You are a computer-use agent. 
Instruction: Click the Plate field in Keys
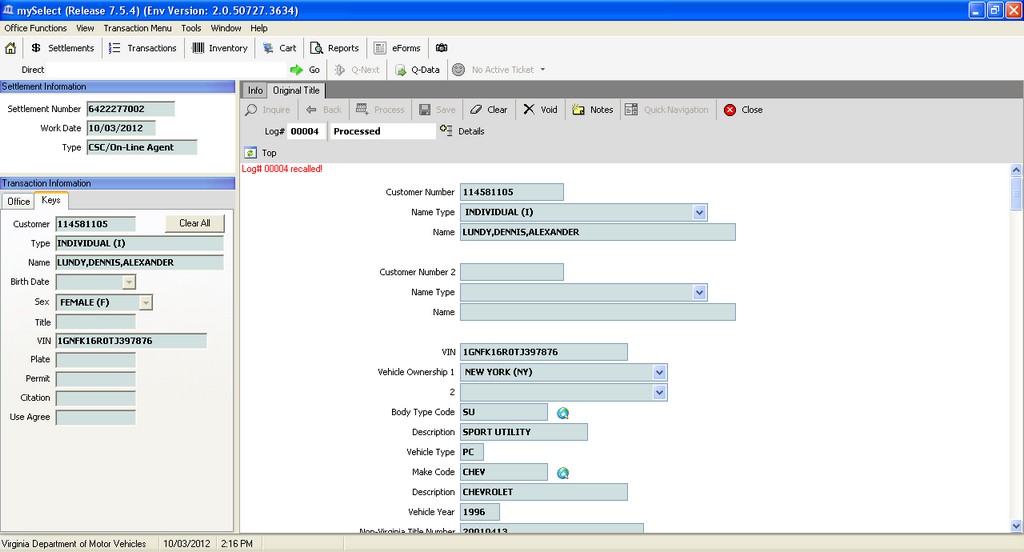coord(95,360)
